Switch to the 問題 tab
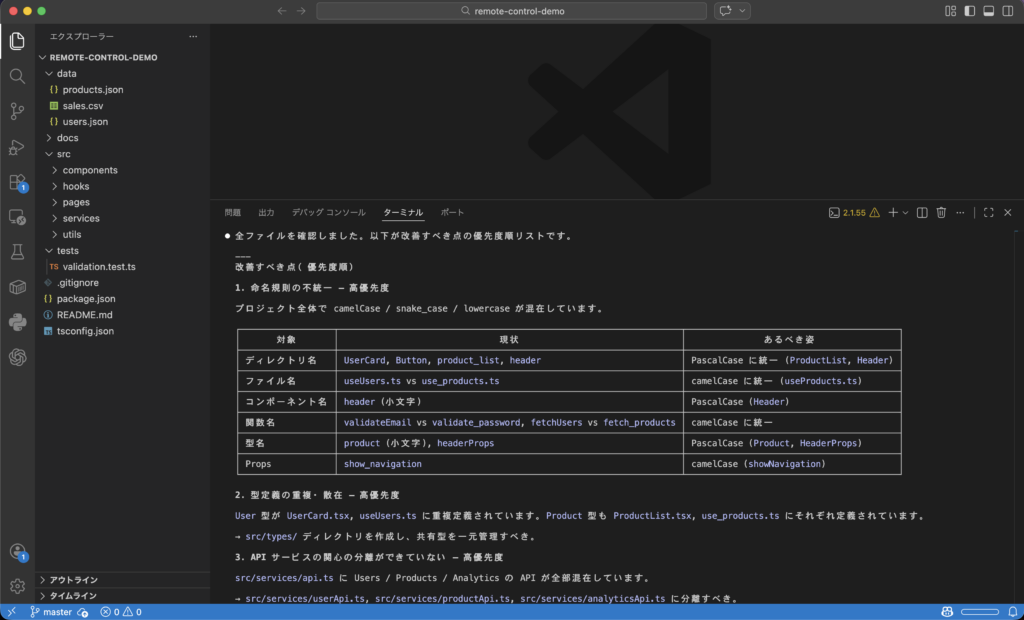This screenshot has width=1024, height=620. [x=233, y=213]
